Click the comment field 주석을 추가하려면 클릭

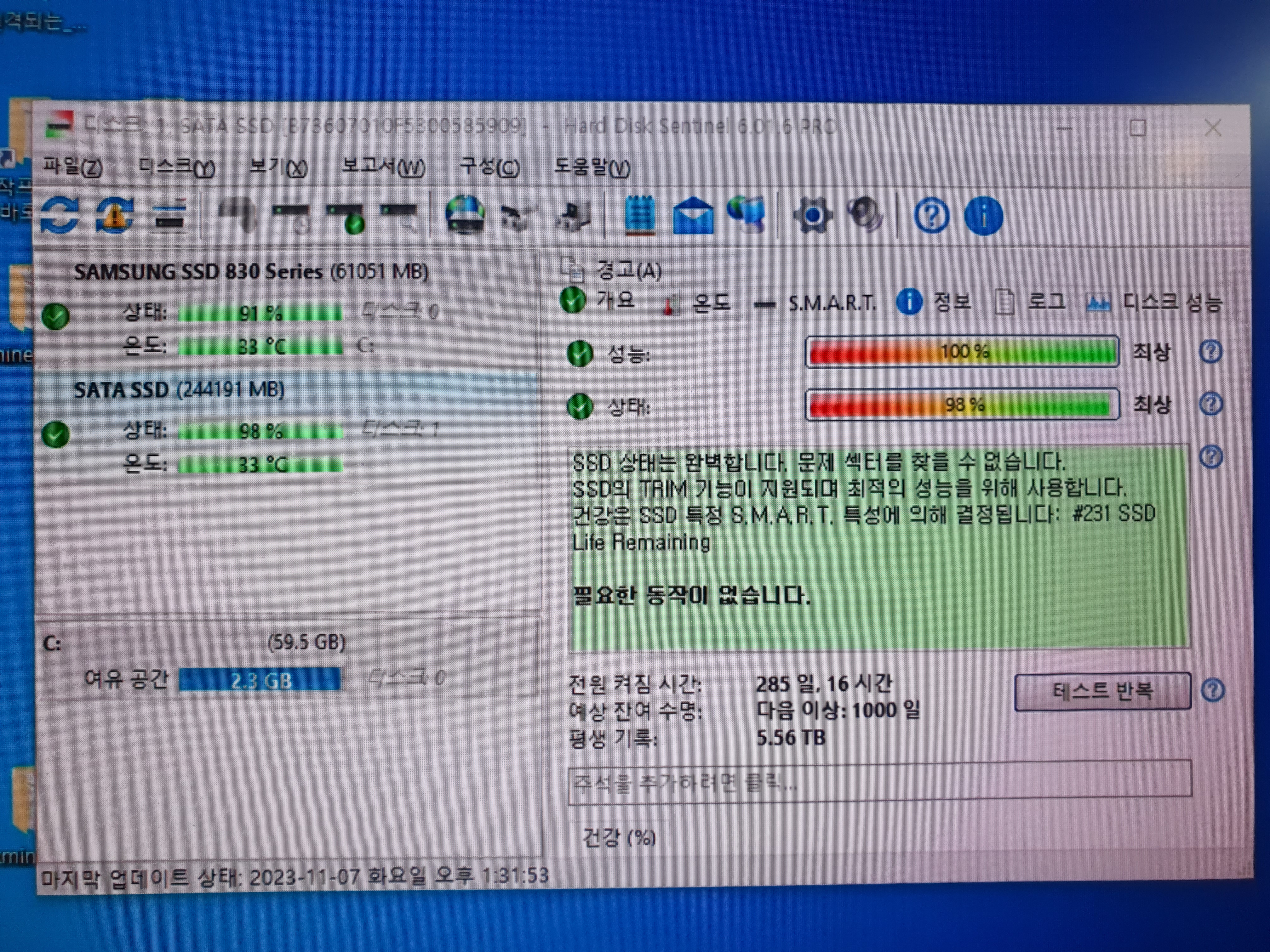880,782
